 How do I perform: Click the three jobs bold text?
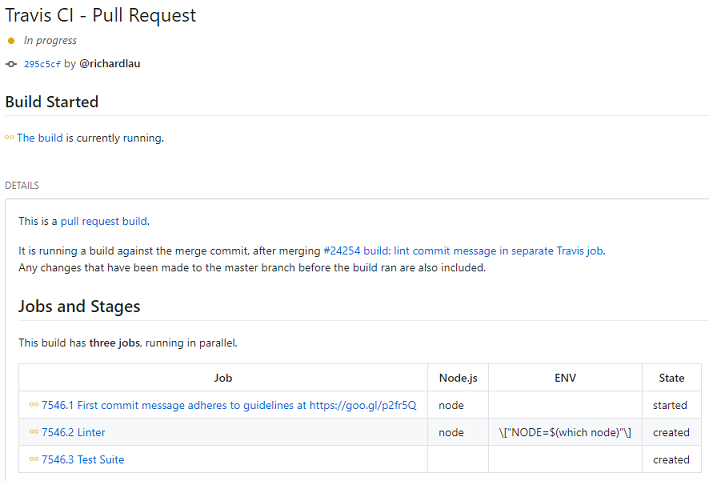tap(114, 343)
